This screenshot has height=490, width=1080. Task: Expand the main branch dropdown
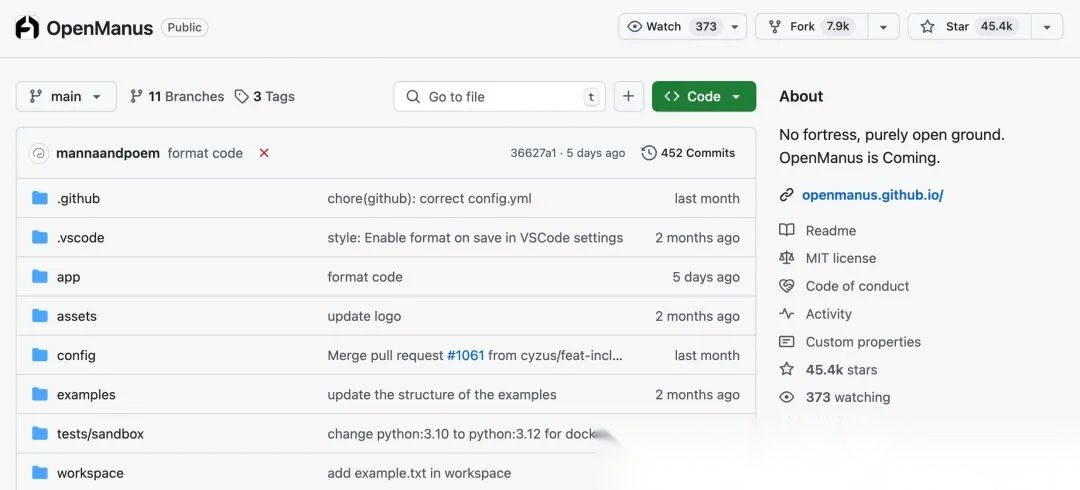pos(66,96)
